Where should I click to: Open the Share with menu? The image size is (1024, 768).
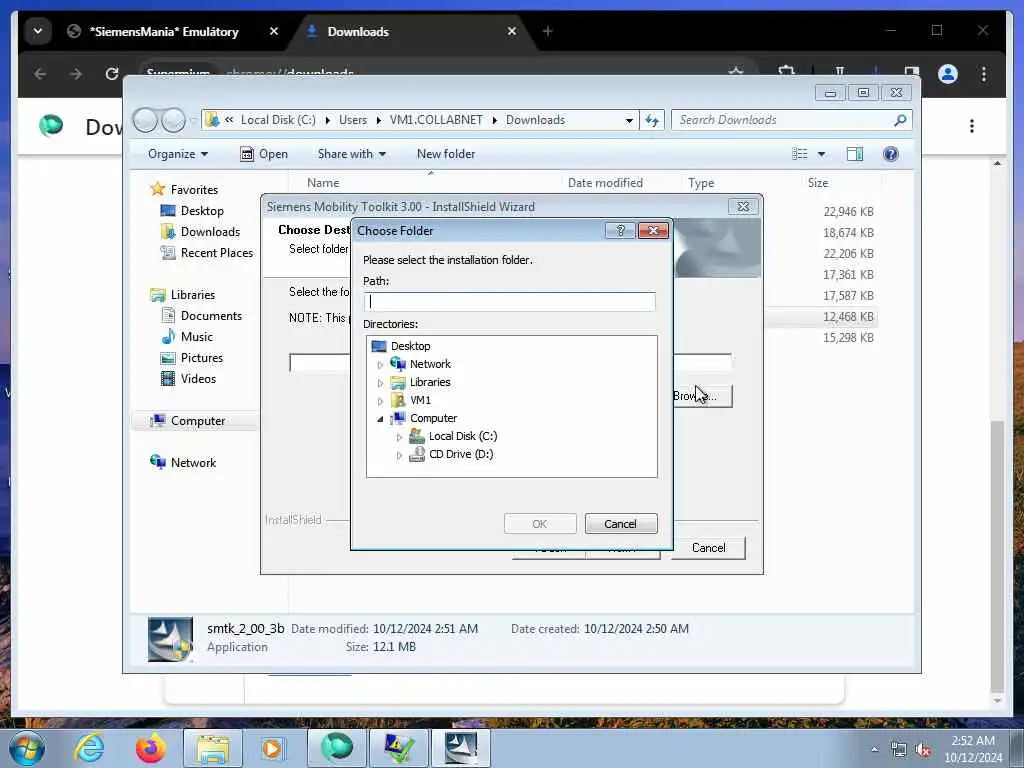pyautogui.click(x=351, y=154)
